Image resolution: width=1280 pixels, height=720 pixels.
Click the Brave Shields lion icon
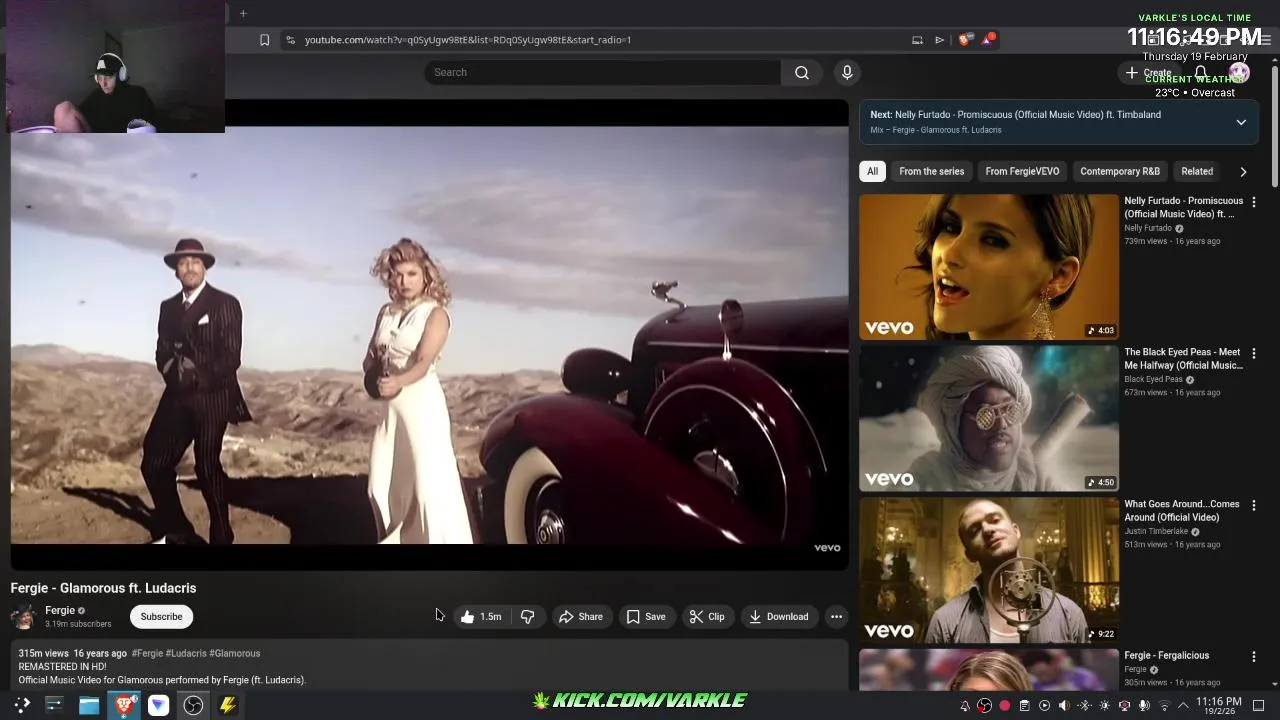[x=963, y=40]
